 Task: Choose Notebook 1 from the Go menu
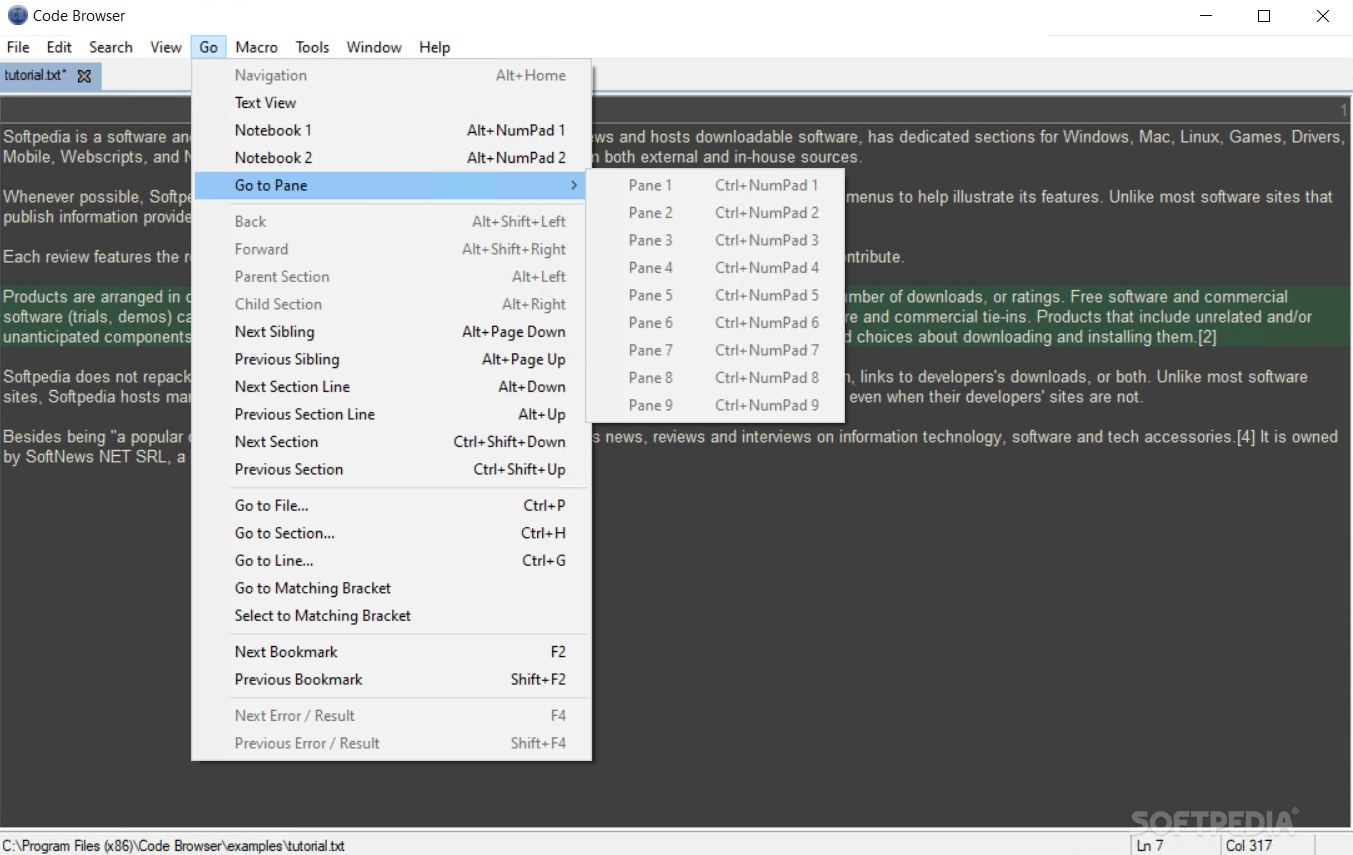272,130
